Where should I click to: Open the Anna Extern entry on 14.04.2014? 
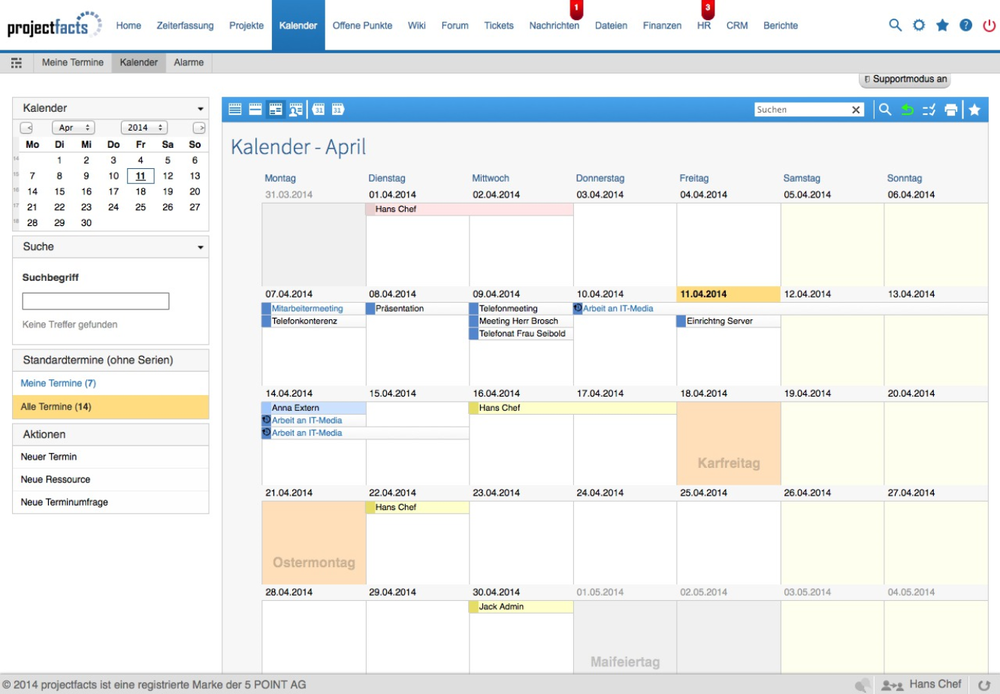[x=314, y=408]
